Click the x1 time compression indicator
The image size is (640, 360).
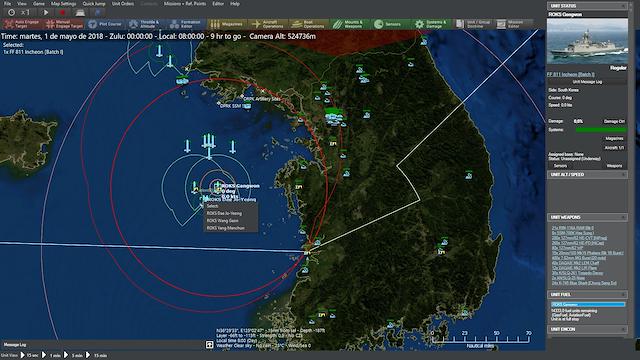tap(26, 13)
